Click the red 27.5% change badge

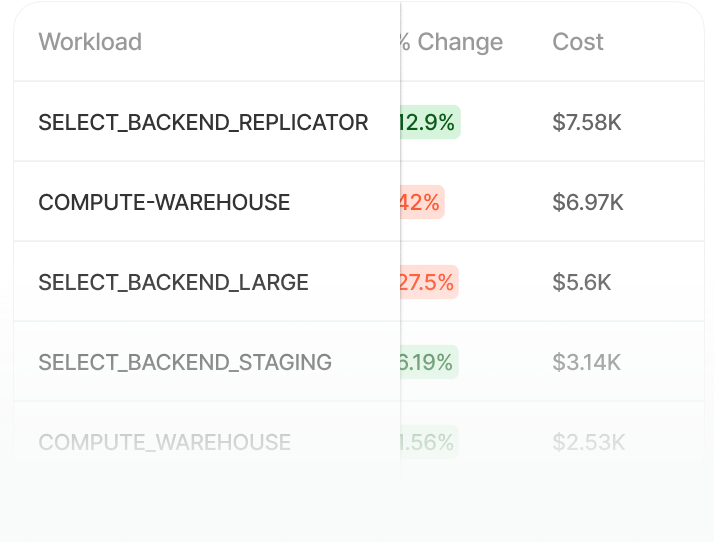[x=429, y=282]
